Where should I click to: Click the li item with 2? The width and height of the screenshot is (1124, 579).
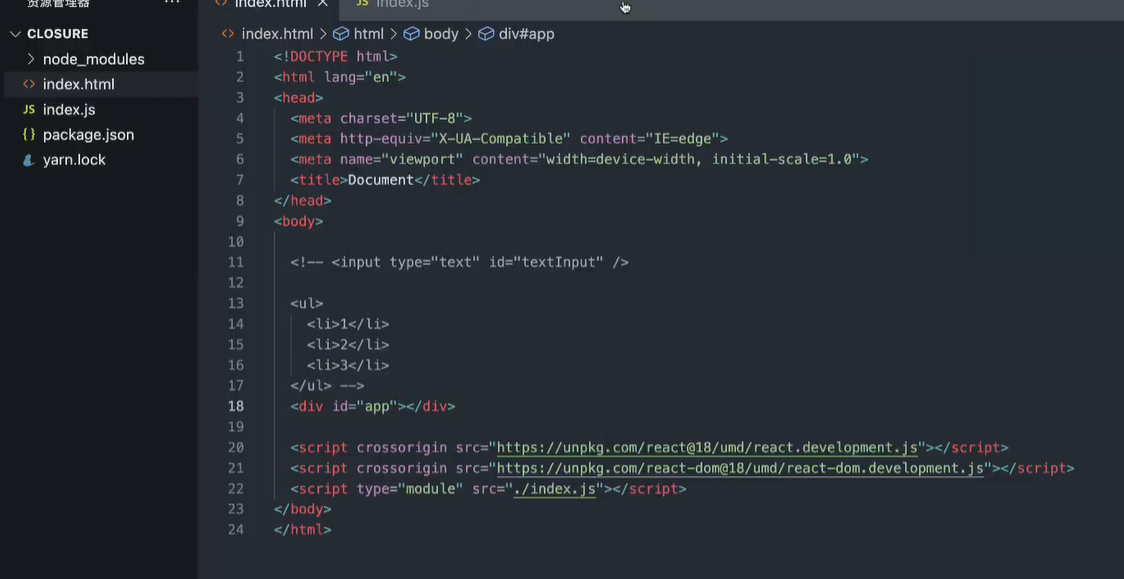(348, 345)
